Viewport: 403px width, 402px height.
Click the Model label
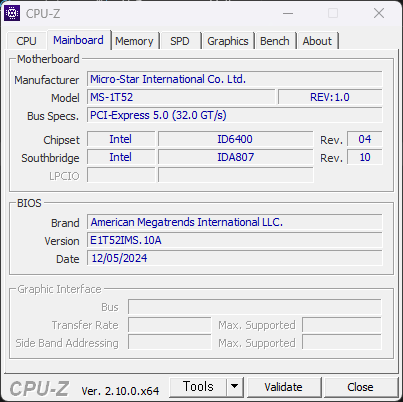(x=65, y=98)
